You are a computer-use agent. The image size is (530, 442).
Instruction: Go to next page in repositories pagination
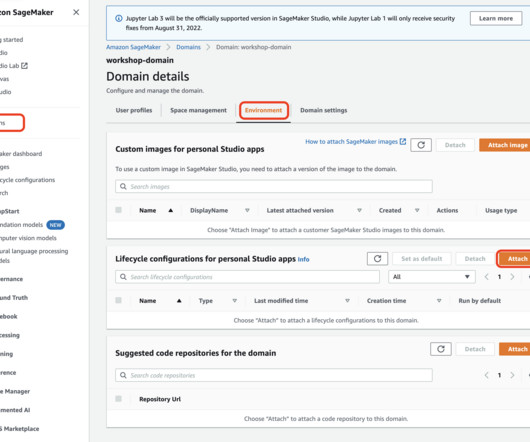coord(512,375)
